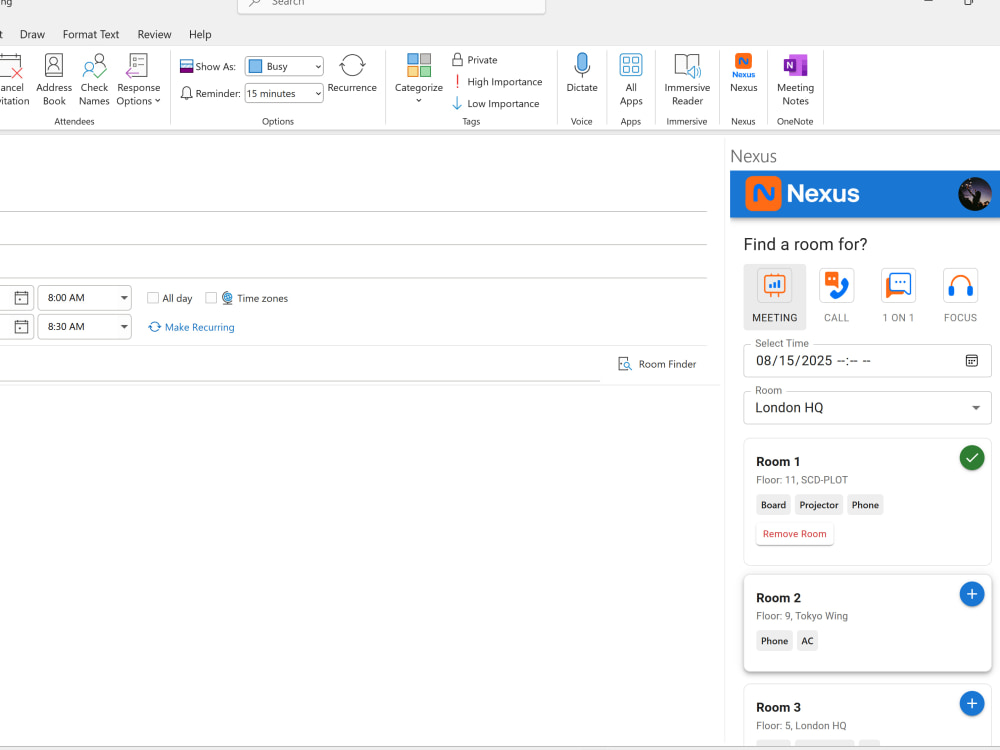The width and height of the screenshot is (1000, 750).
Task: Click the Reminder bell icon
Action: point(186,93)
